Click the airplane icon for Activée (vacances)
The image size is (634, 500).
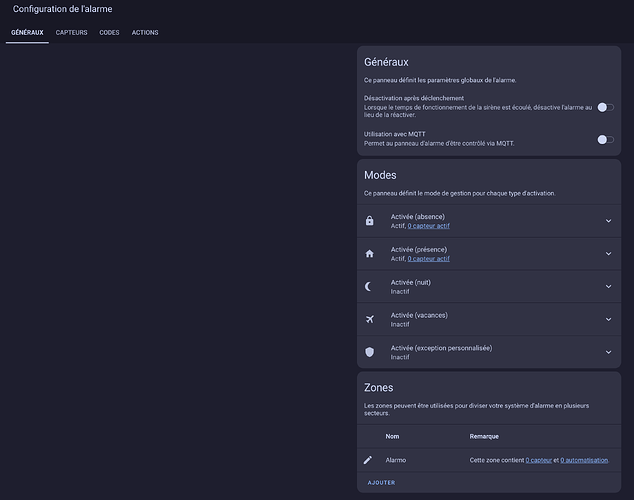click(x=370, y=319)
